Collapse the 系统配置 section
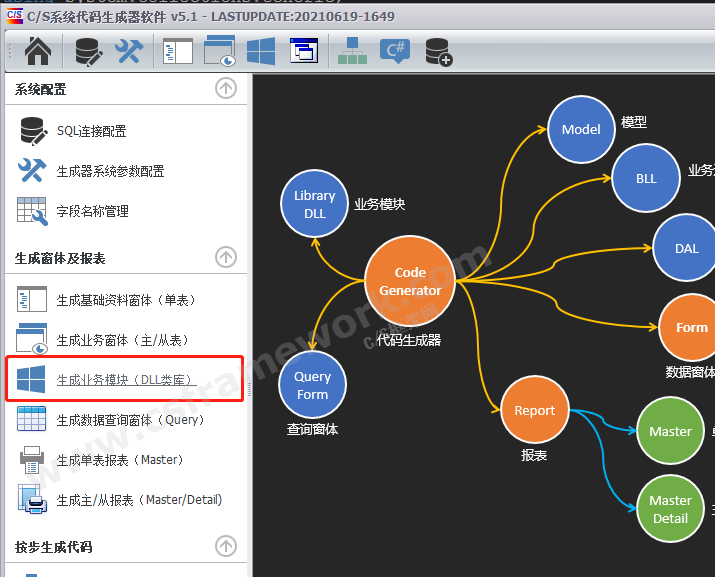715x577 pixels. [x=226, y=89]
